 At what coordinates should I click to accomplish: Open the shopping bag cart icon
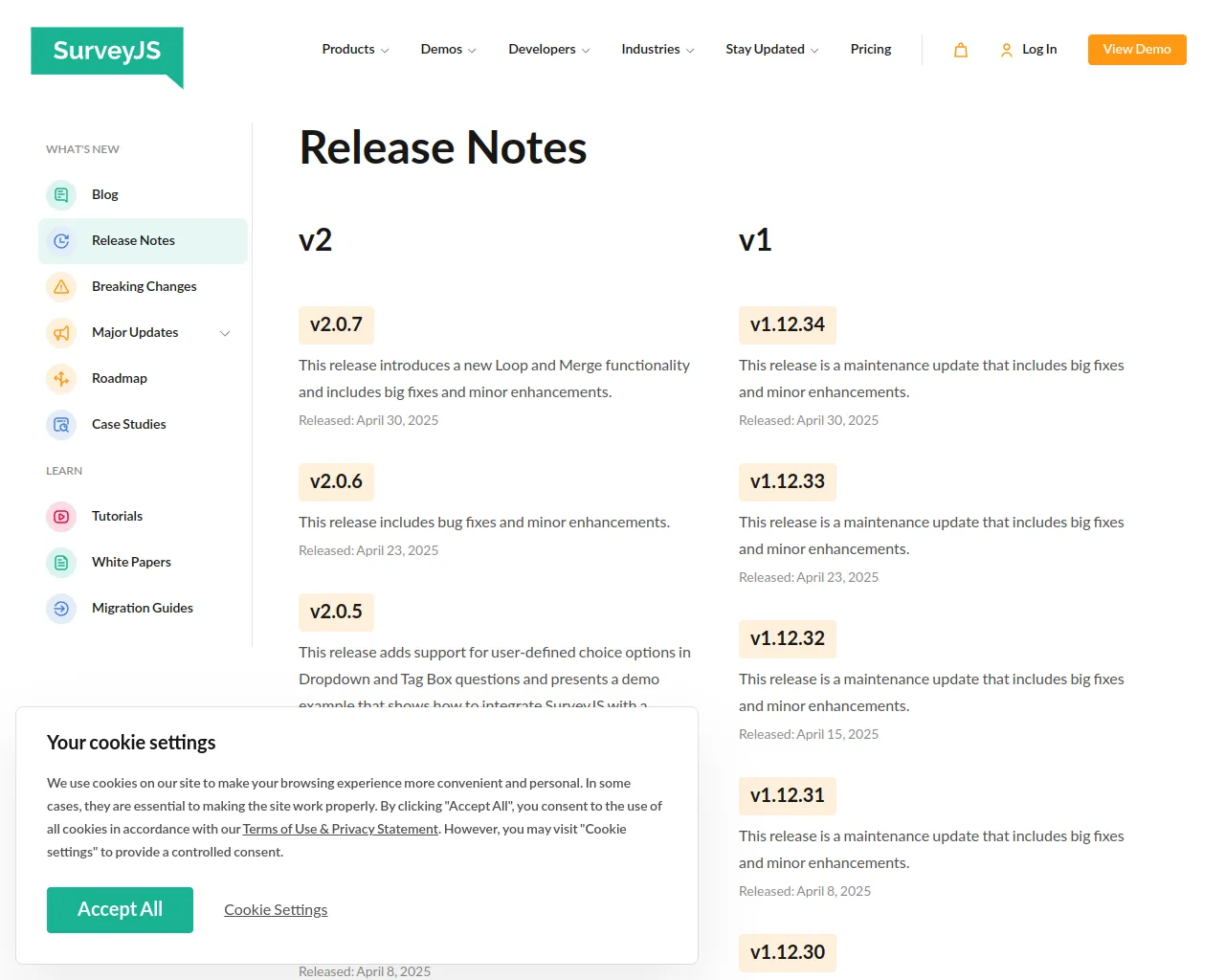pos(961,50)
